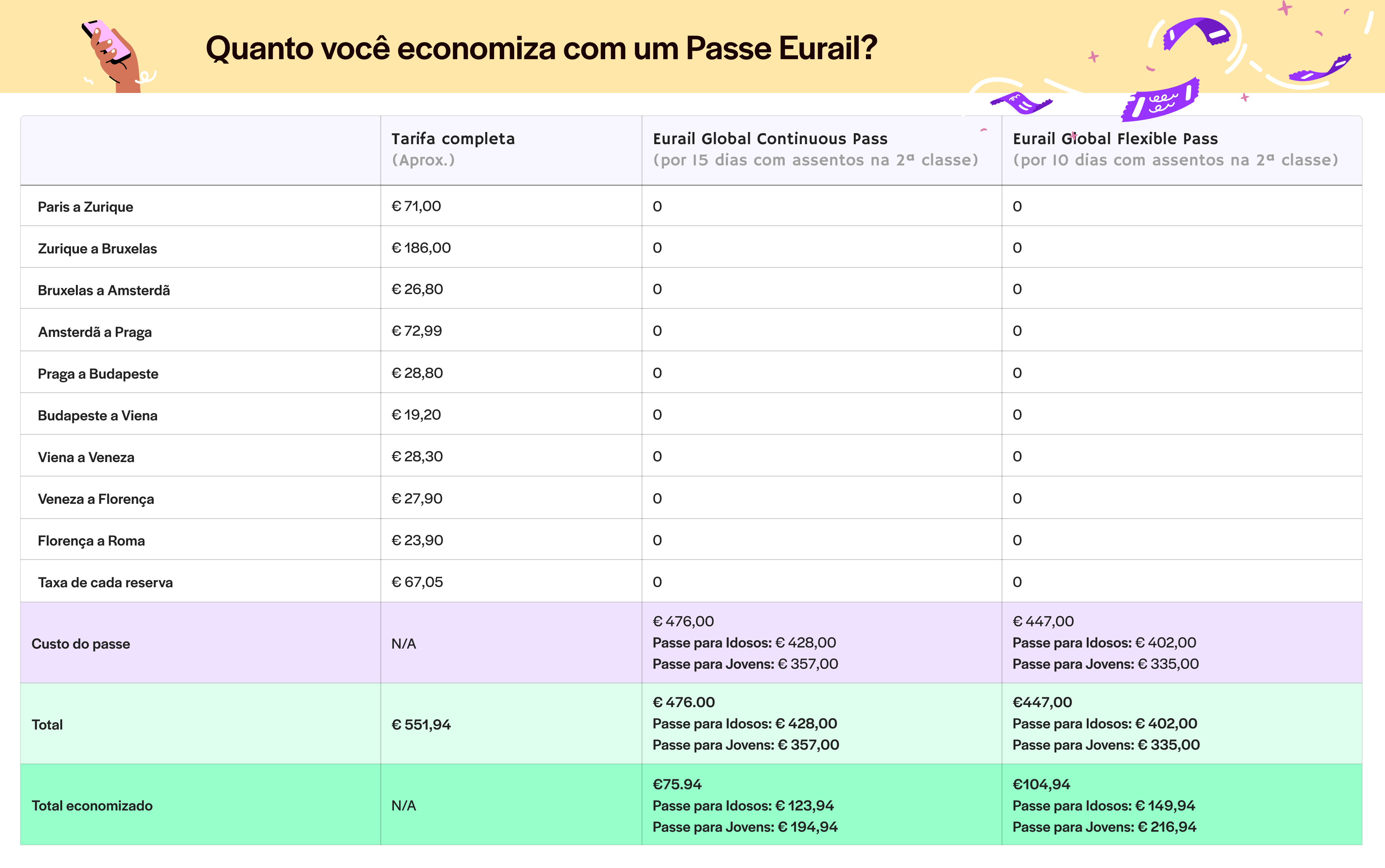Screen dimensions: 1385x868
Task: Click the '€ 28,80' fare cell
Action: 417,373
